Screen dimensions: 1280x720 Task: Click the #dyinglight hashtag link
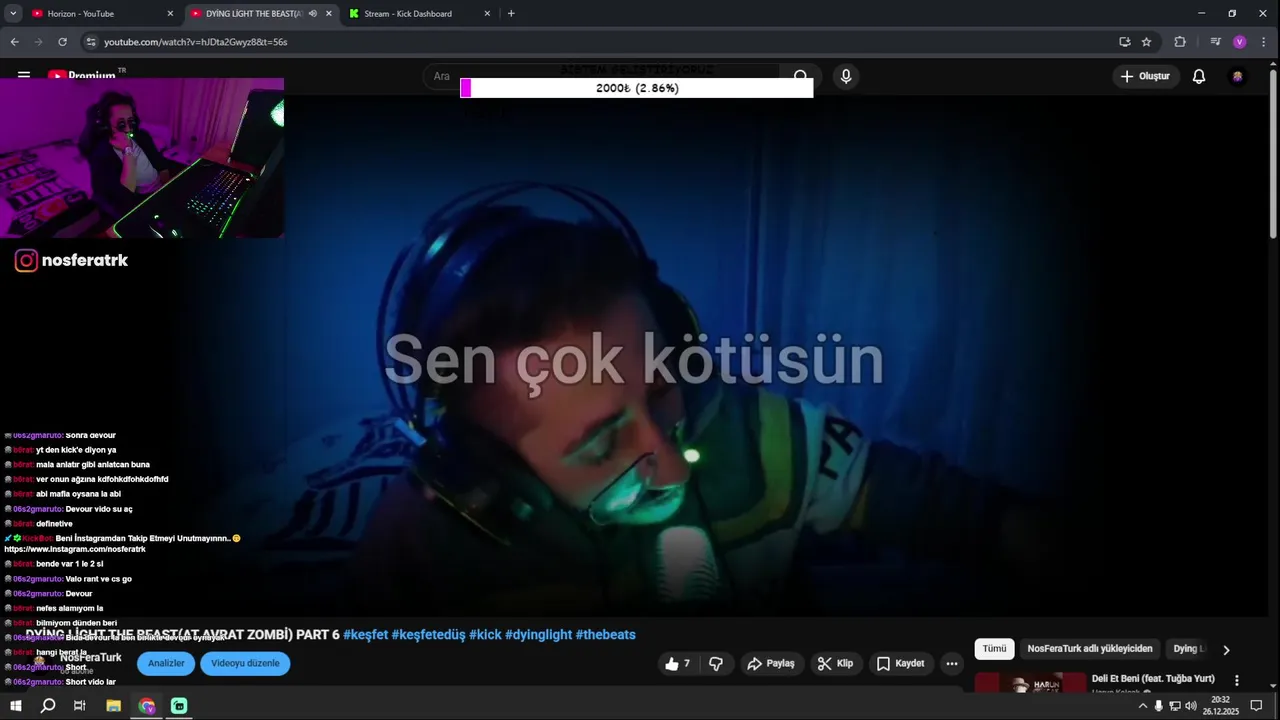538,635
